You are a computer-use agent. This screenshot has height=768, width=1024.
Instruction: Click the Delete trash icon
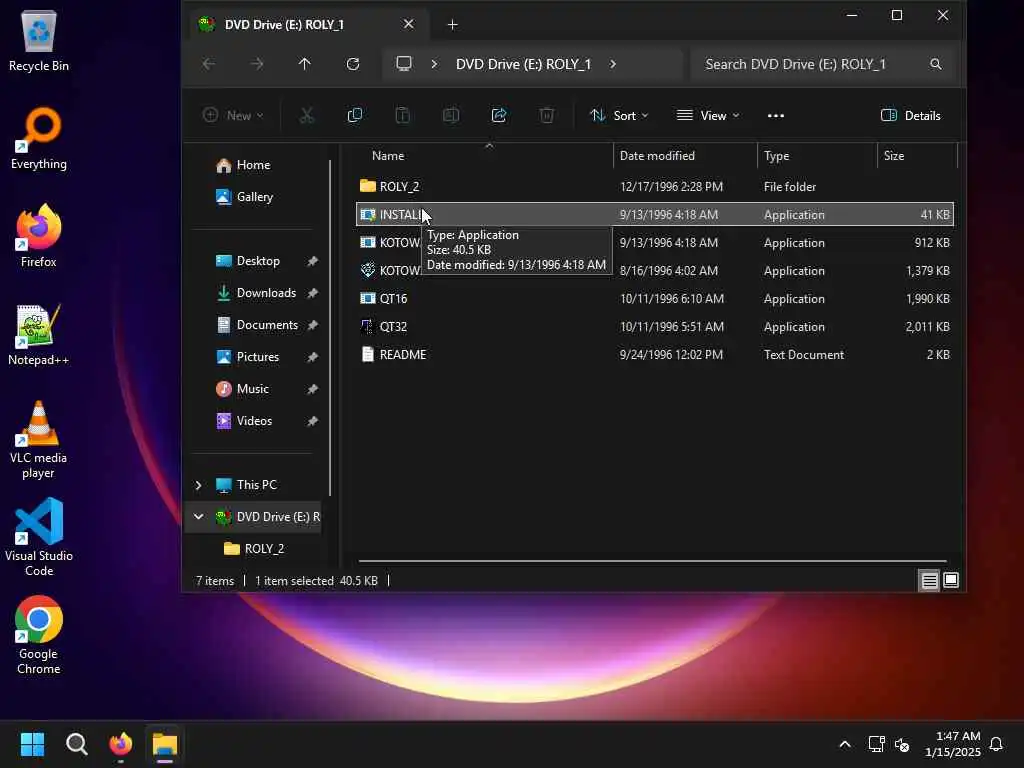pos(547,116)
